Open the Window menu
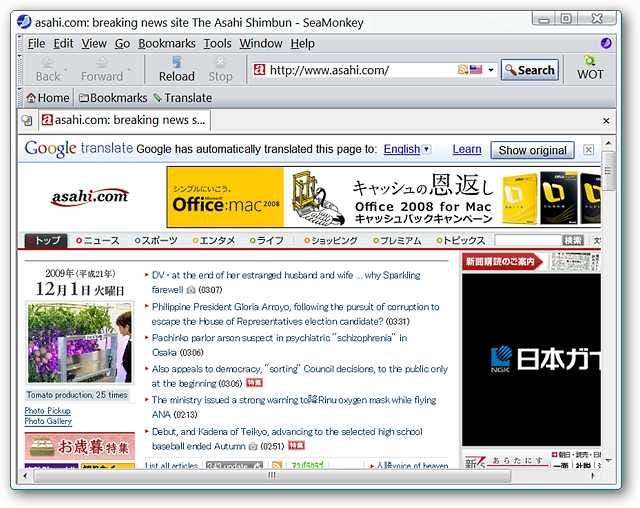Screen dimensions: 640x508 [x=261, y=43]
